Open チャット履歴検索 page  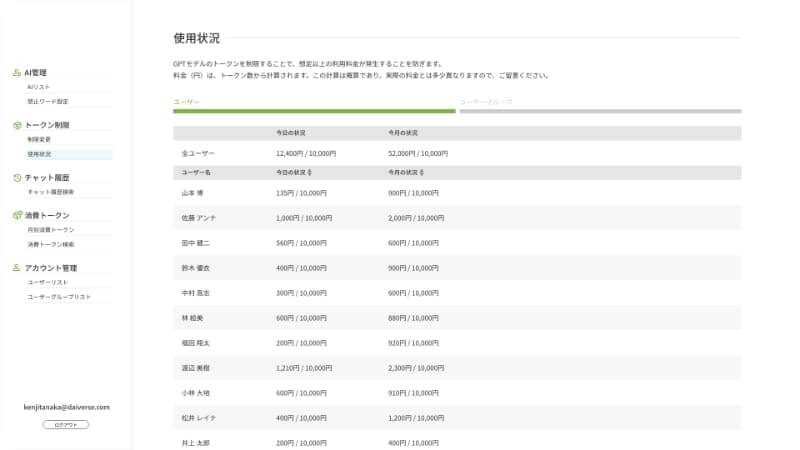pyautogui.click(x=50, y=191)
